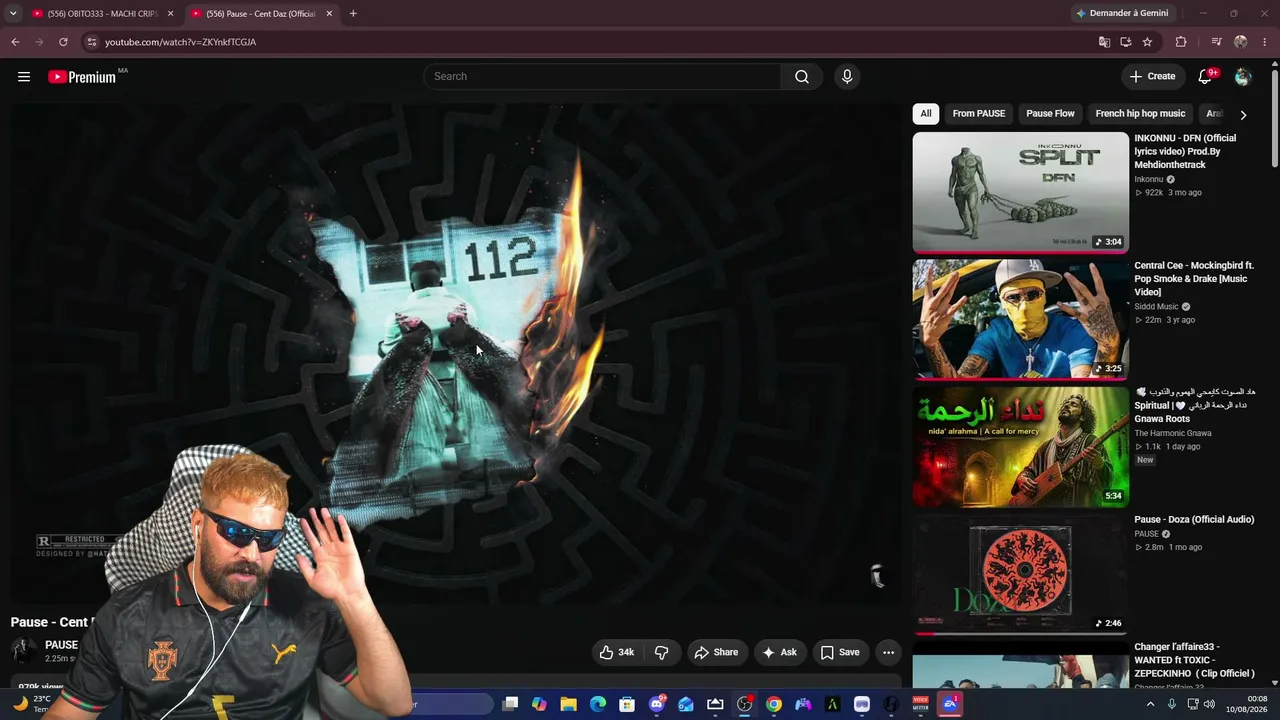Viewport: 1280px width, 720px height.
Task: Click the Ask button below the video
Action: (780, 652)
